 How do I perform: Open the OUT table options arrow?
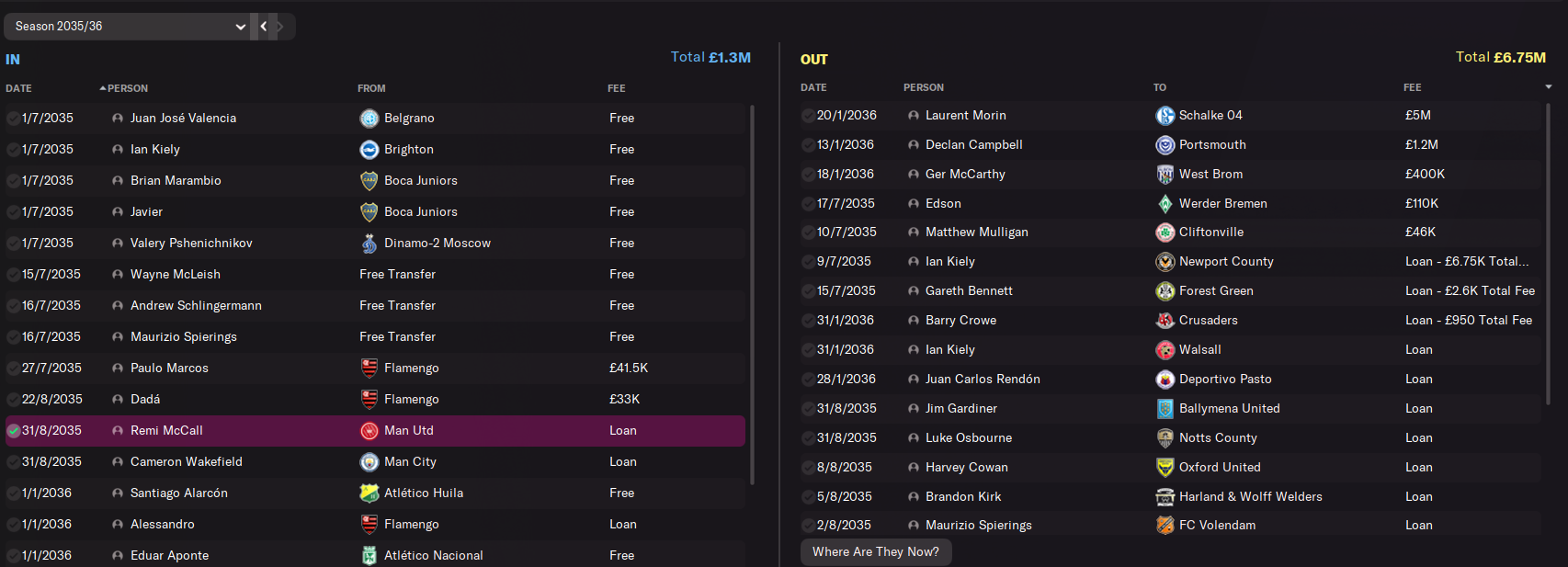point(1549,87)
